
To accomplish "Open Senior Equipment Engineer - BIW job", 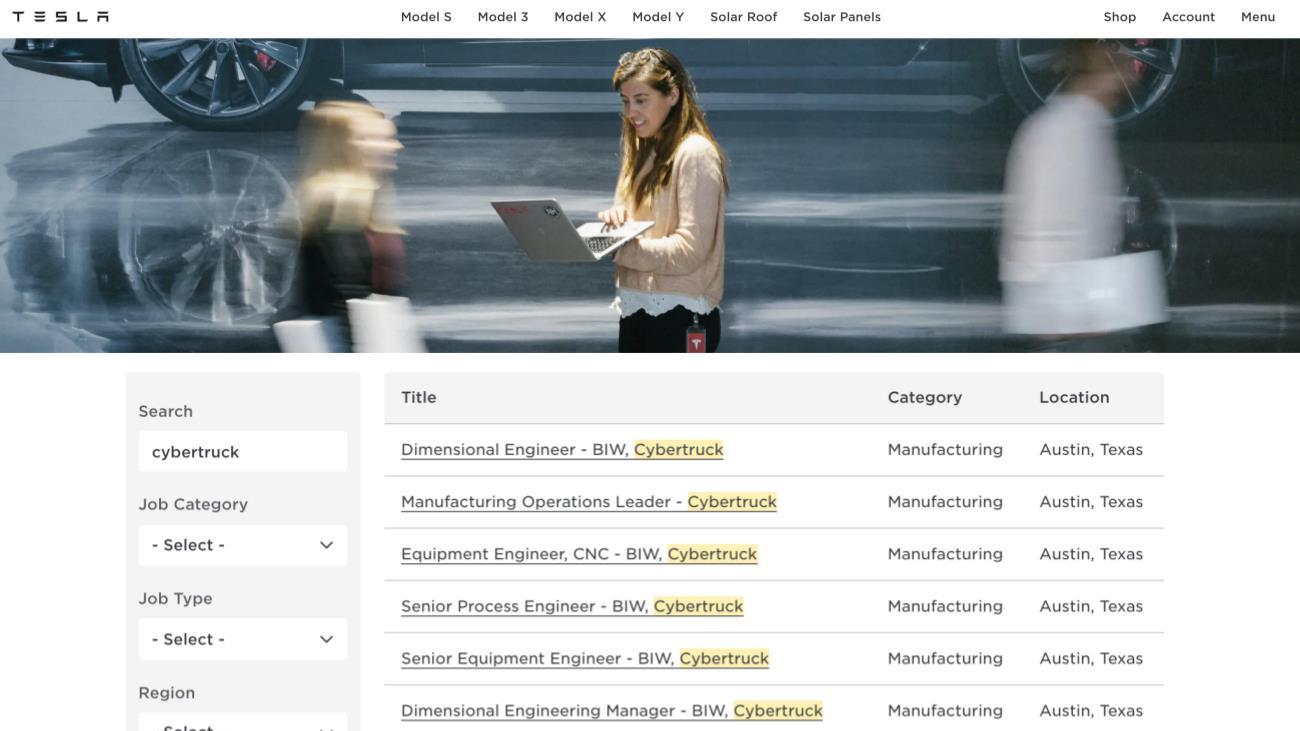I will click(x=585, y=658).
